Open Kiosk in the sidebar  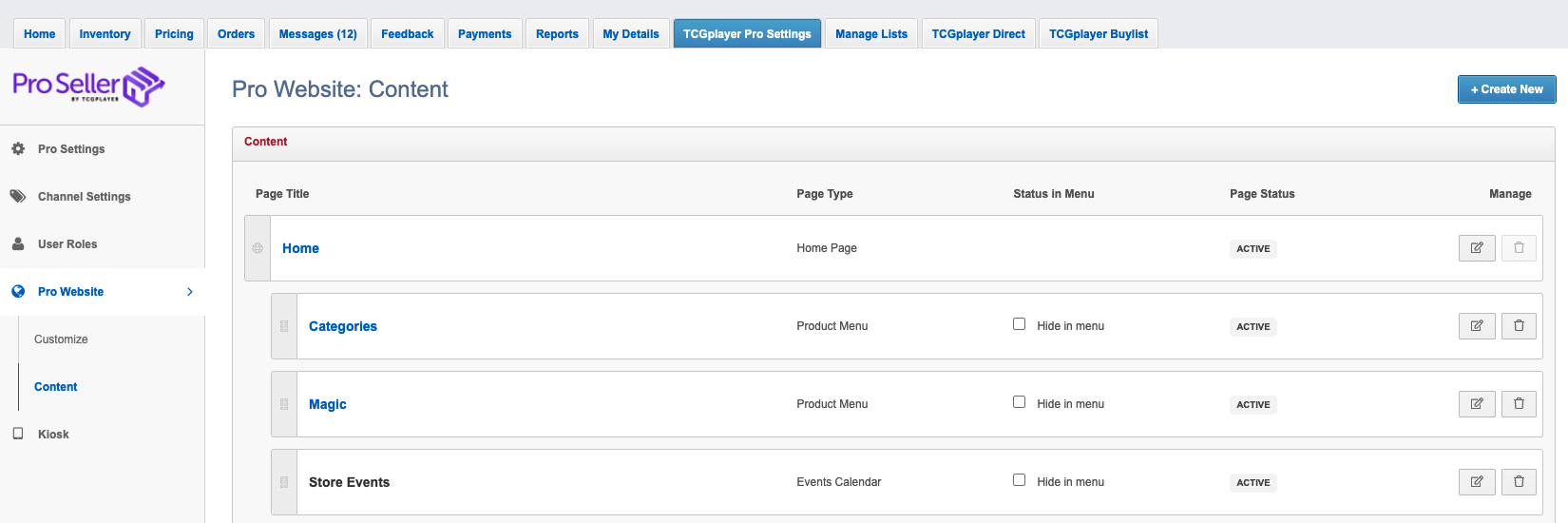pyautogui.click(x=53, y=435)
